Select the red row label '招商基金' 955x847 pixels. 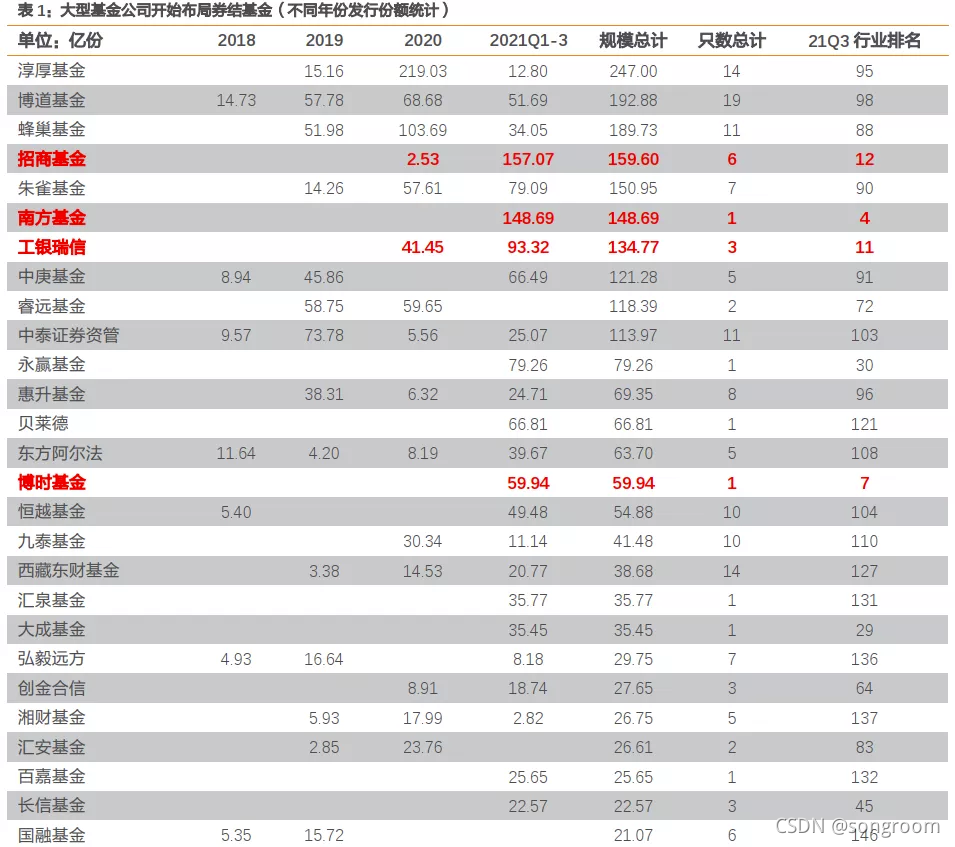[x=51, y=159]
